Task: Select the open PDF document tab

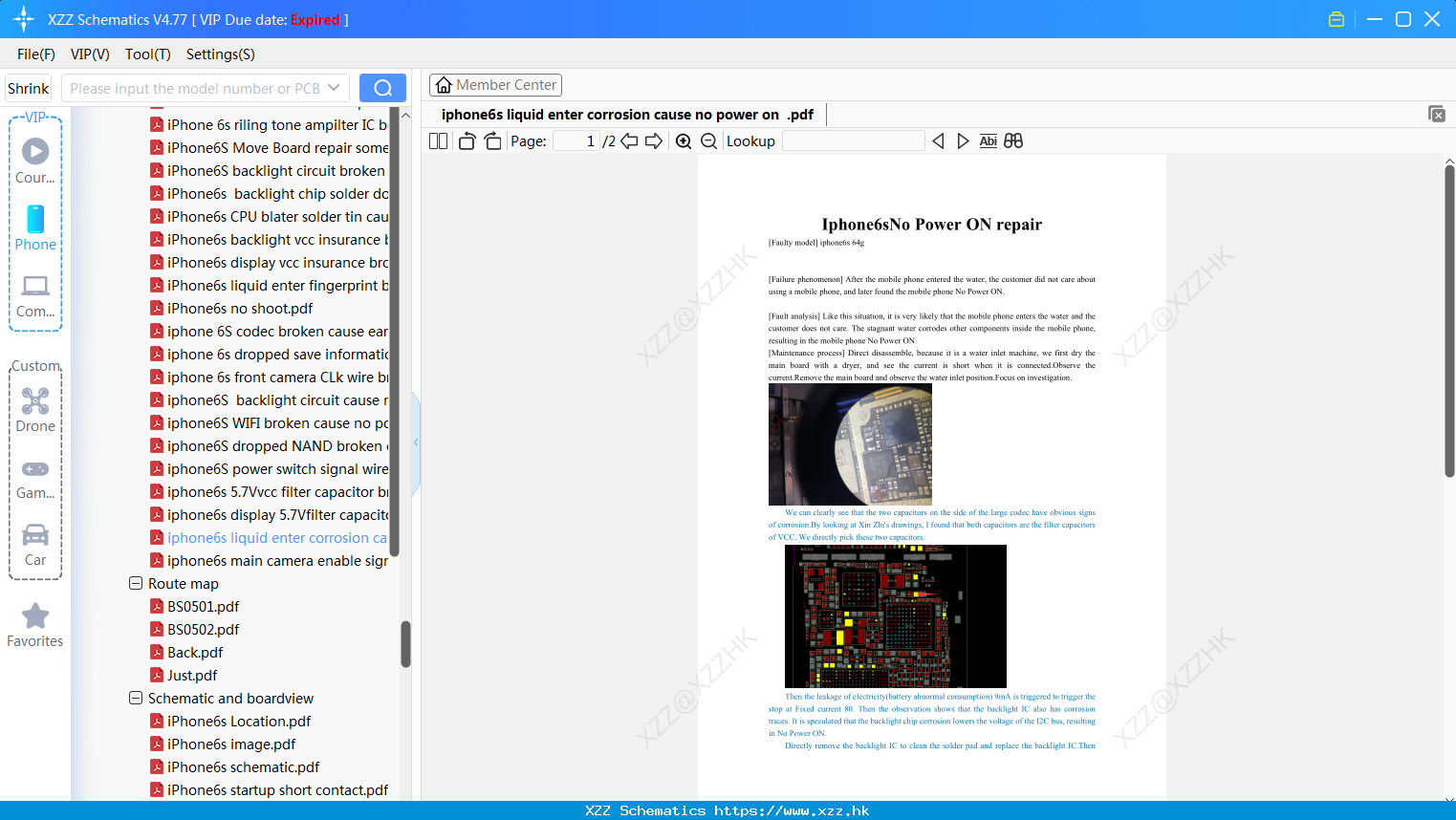Action: 627,115
